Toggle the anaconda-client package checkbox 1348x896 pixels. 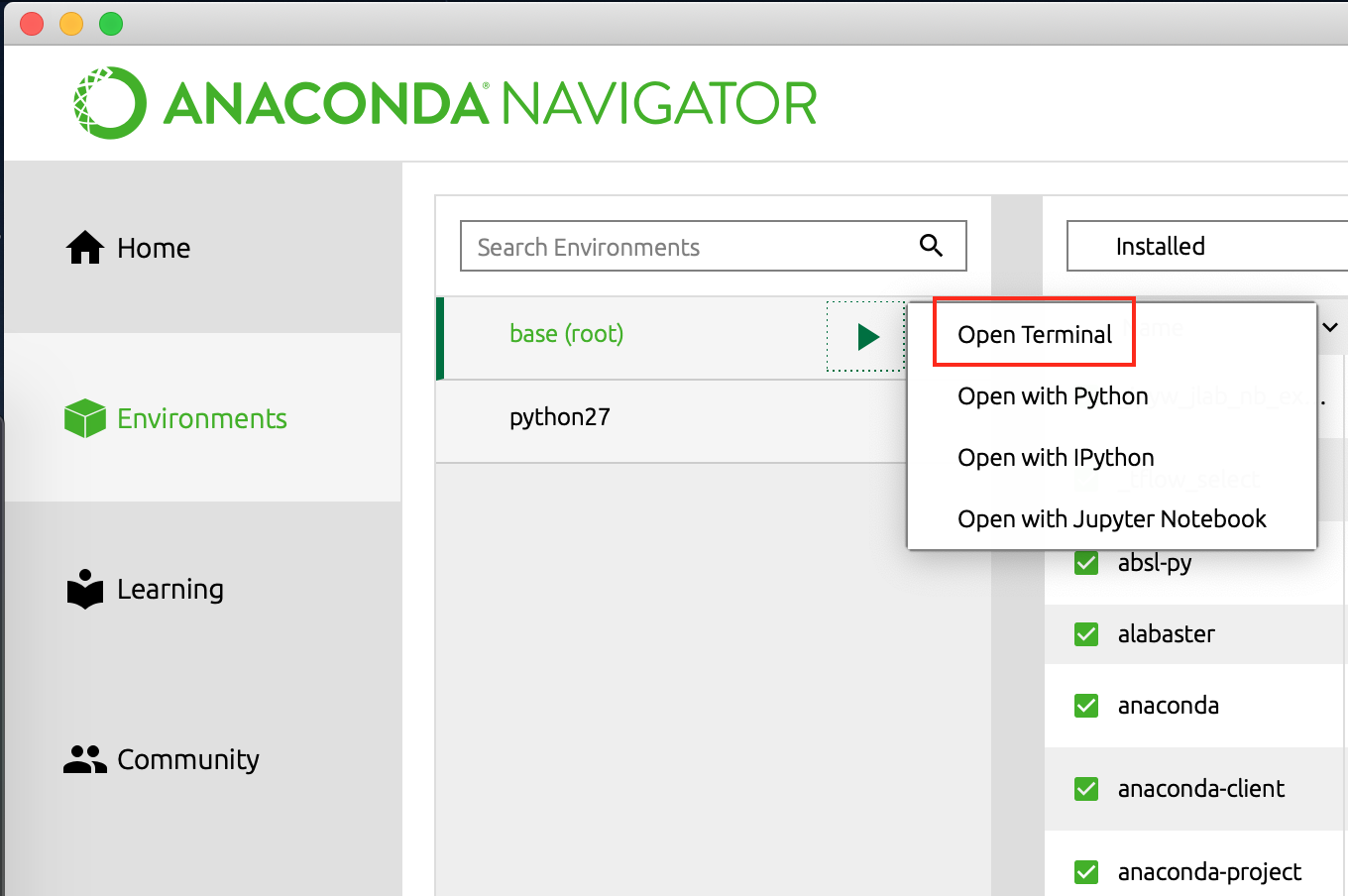tap(1086, 789)
